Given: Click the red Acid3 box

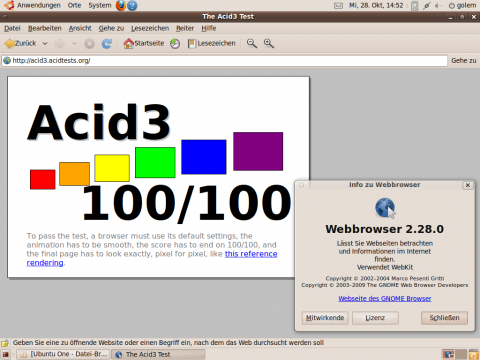Looking at the screenshot, I should tap(43, 179).
